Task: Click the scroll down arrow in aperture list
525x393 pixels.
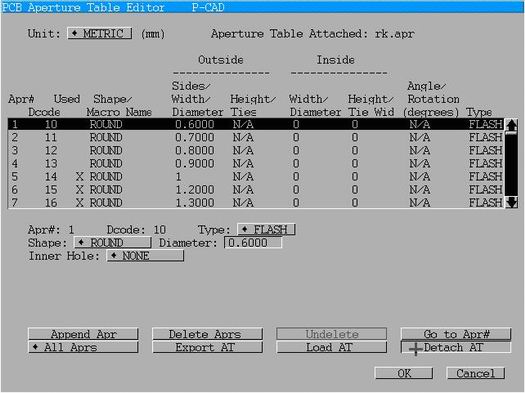Action: tap(511, 202)
